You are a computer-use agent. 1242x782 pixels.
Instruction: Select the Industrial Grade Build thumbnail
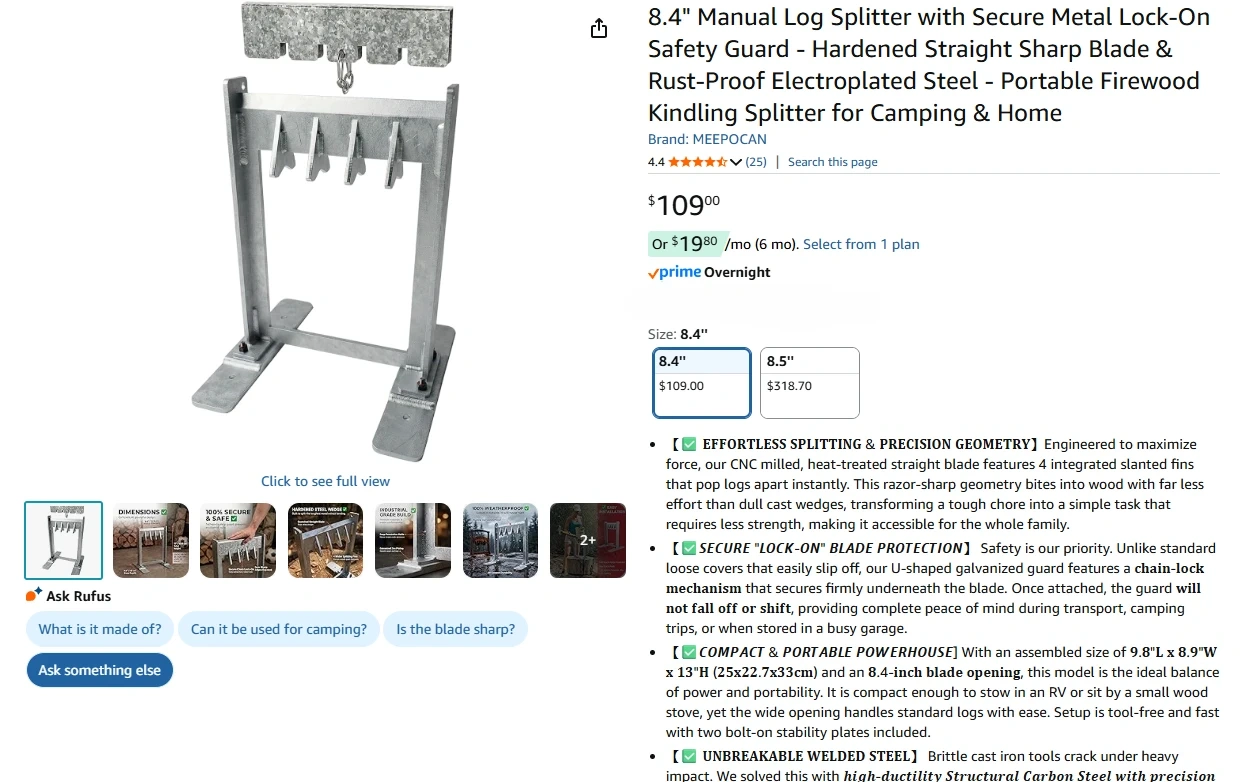click(413, 540)
